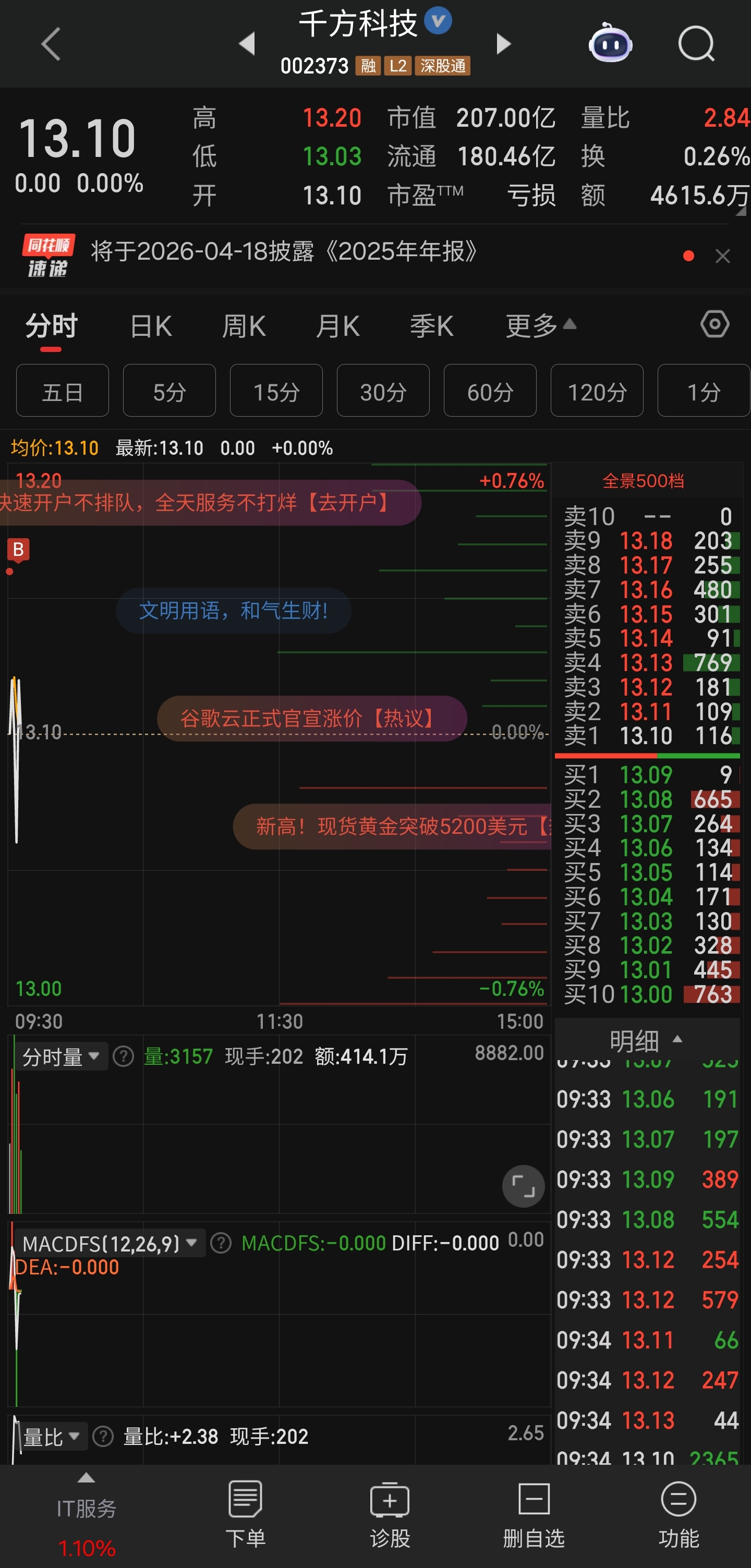Select the 09:33 13.09 389 trade row
The width and height of the screenshot is (751, 1568).
point(648,1180)
